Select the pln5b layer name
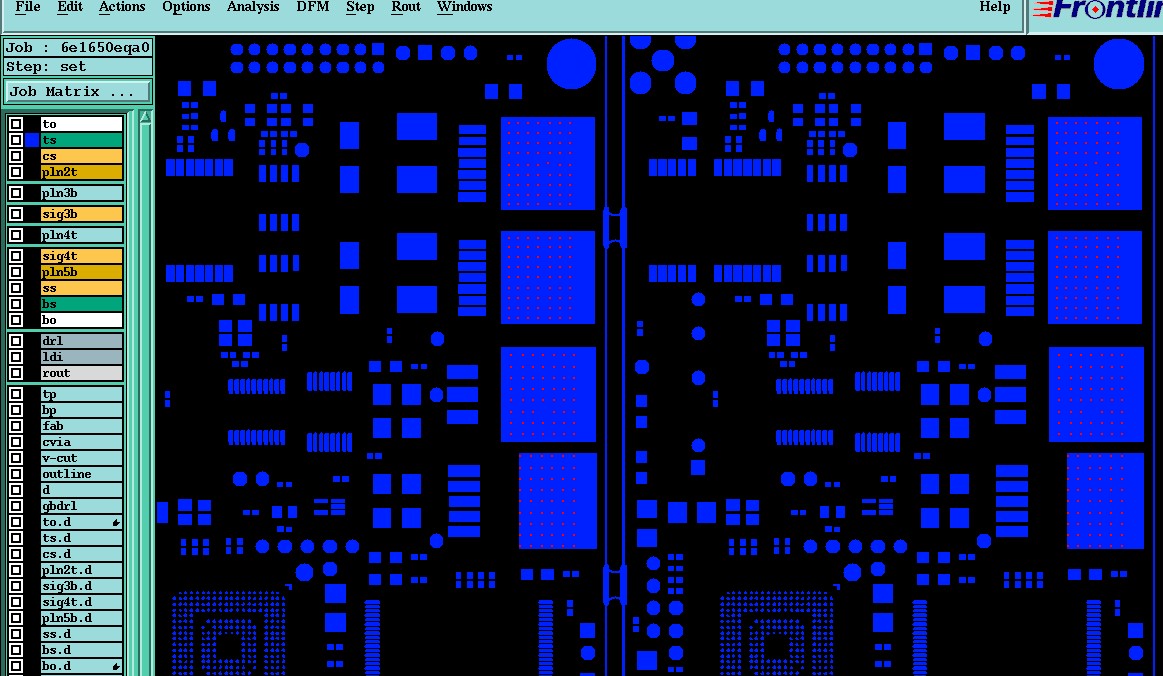The image size is (1163, 676). (82, 272)
